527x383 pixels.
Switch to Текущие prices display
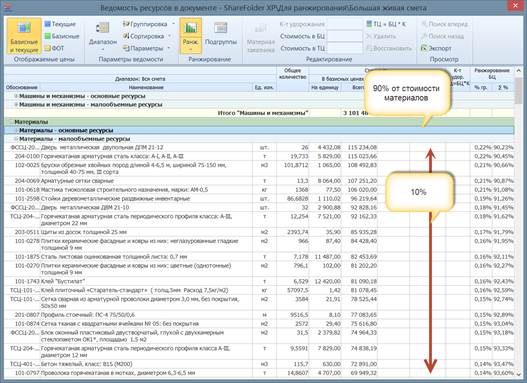pyautogui.click(x=60, y=24)
